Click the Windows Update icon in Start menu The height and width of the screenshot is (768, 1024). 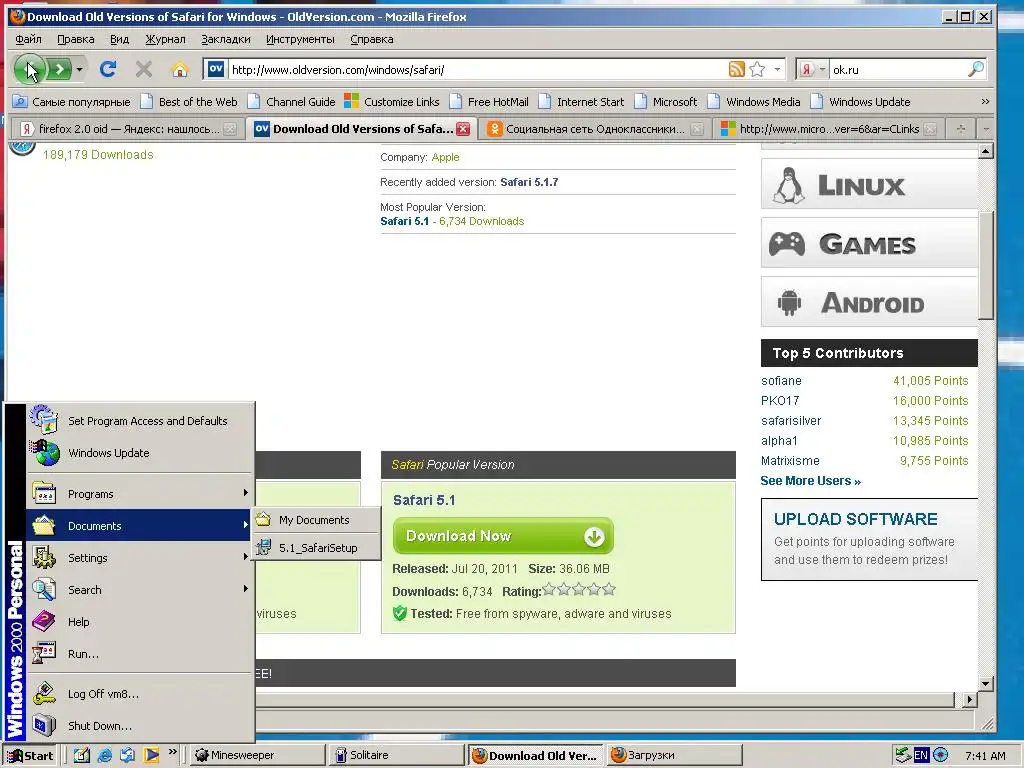point(45,453)
